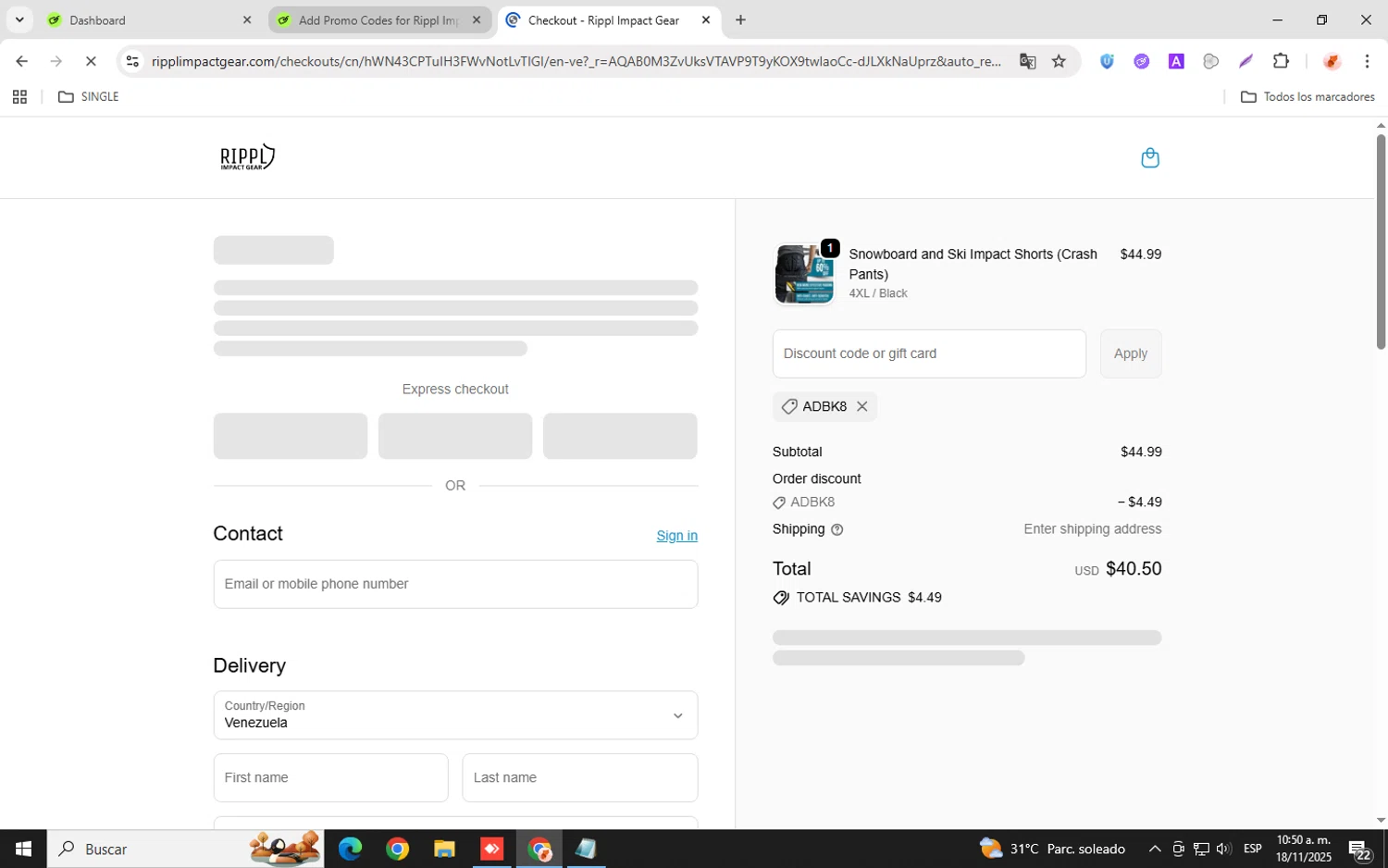Click the Sign in link
The image size is (1388, 868).
tap(676, 536)
